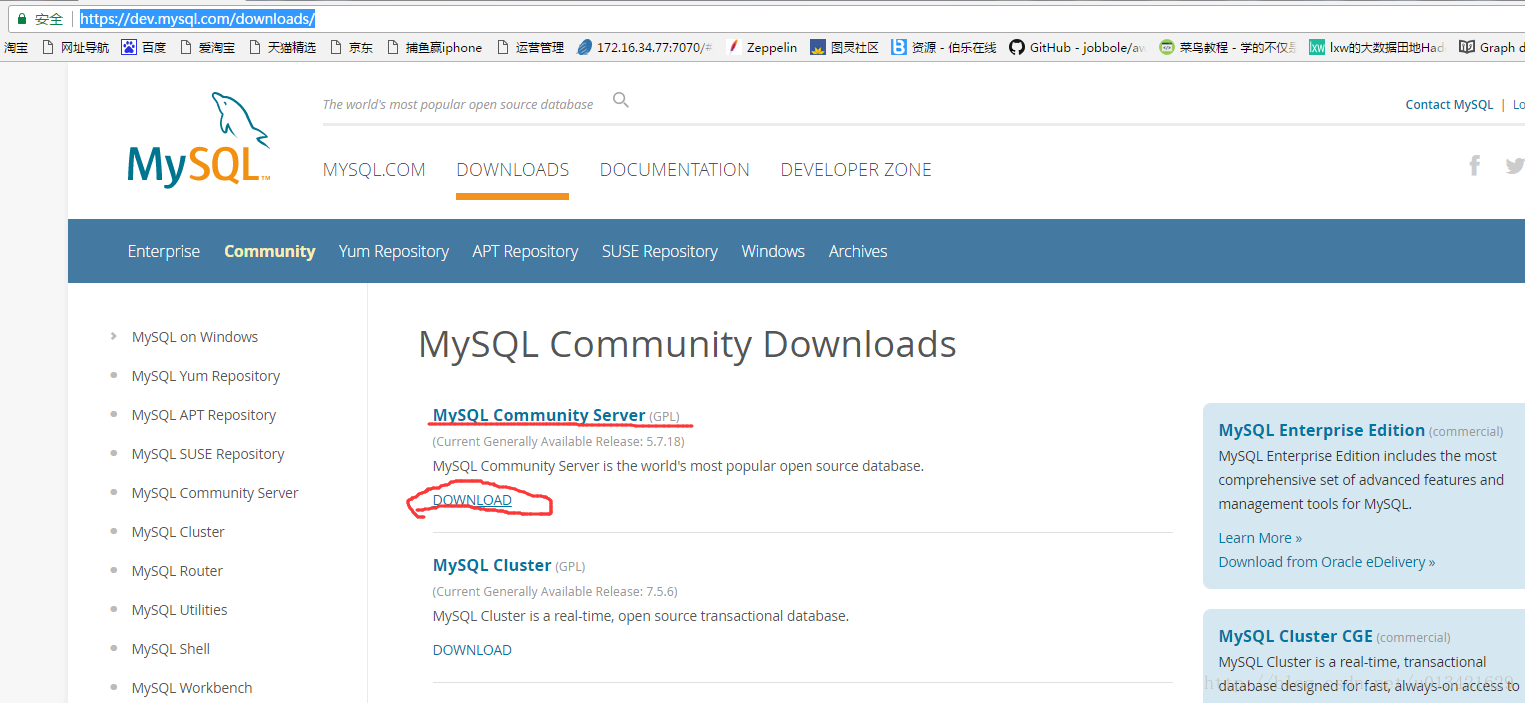1525x703 pixels.
Task: Switch to the Community tab
Action: [270, 251]
